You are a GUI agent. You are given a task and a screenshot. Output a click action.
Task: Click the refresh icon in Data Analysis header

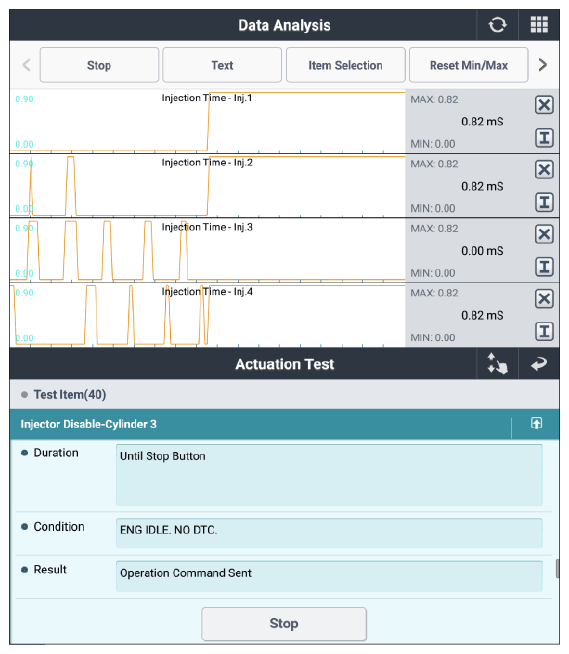tap(497, 25)
